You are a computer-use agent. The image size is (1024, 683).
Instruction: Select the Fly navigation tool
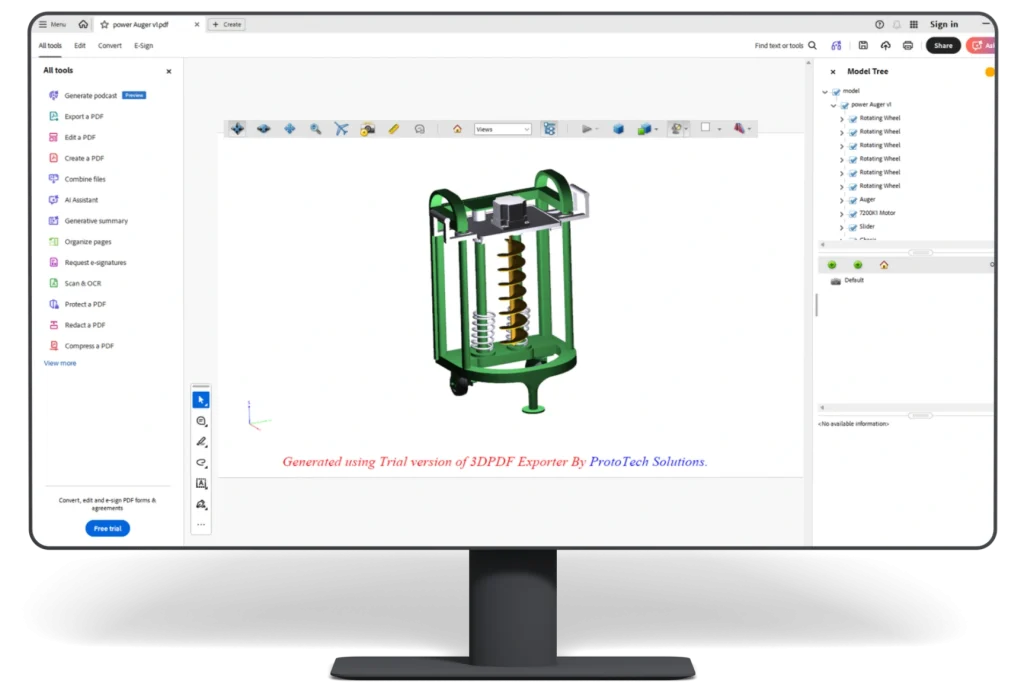(x=340, y=128)
